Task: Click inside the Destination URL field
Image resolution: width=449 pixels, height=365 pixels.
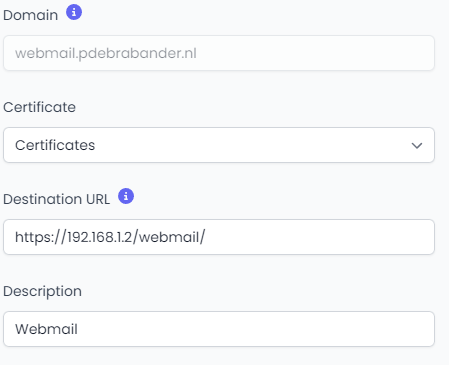Action: (219, 237)
